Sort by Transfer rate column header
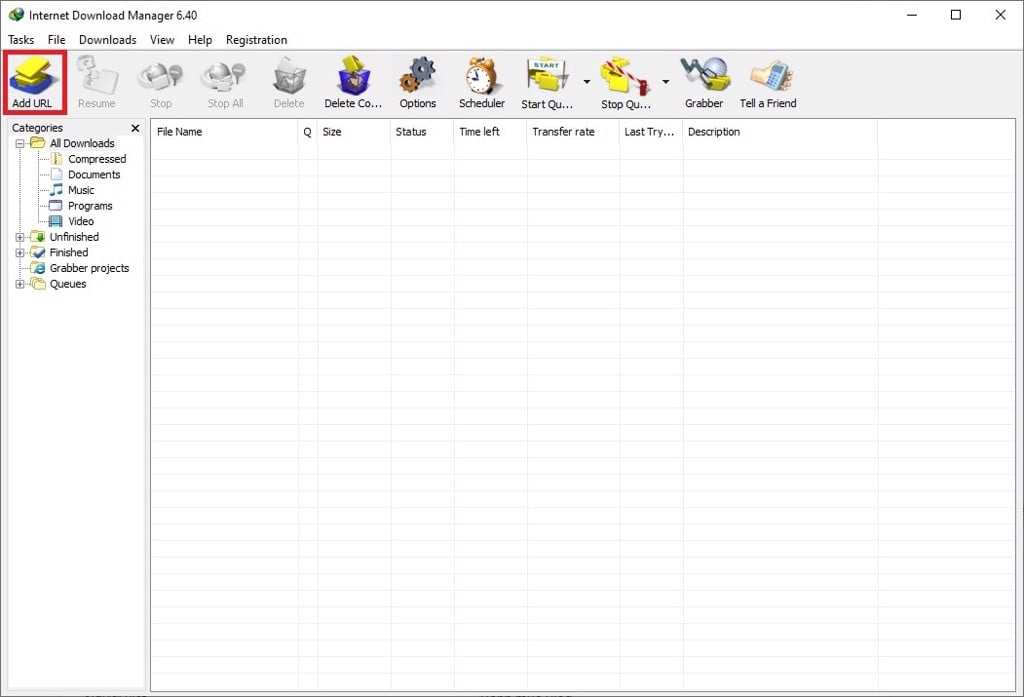The width and height of the screenshot is (1024, 697). click(x=573, y=132)
